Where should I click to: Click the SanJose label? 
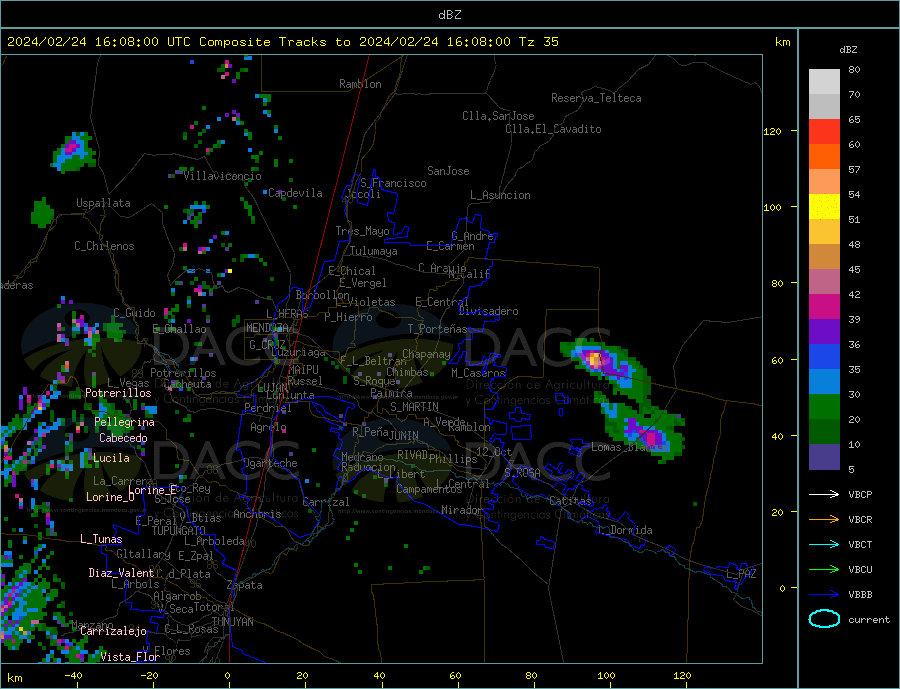tap(448, 171)
